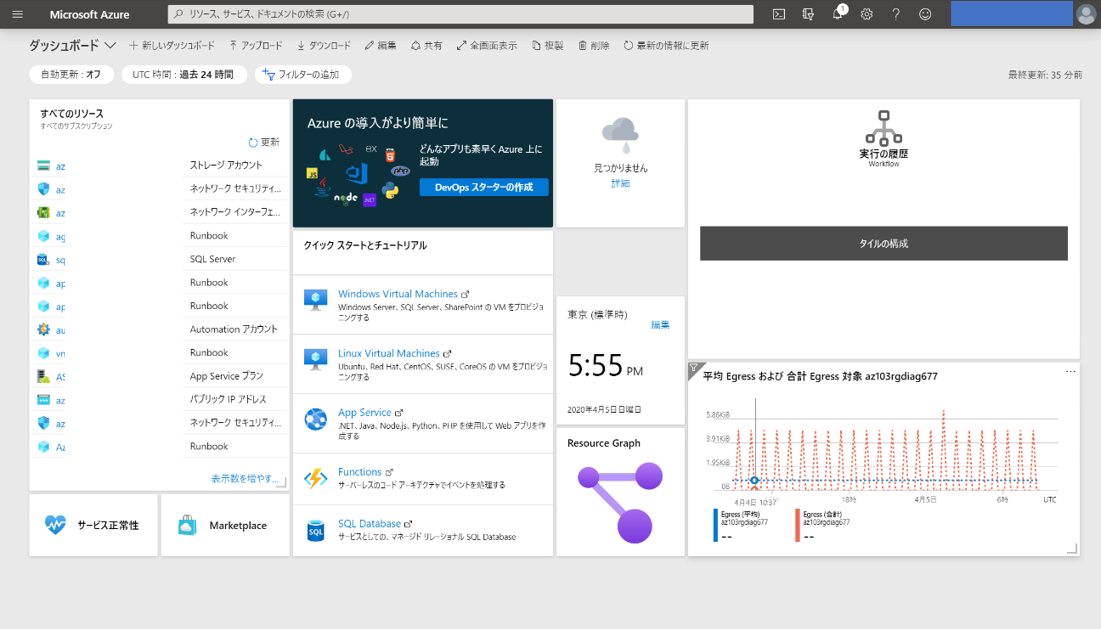Screen dimensions: 1101x629
Task: Open the notifications bell
Action: point(838,14)
